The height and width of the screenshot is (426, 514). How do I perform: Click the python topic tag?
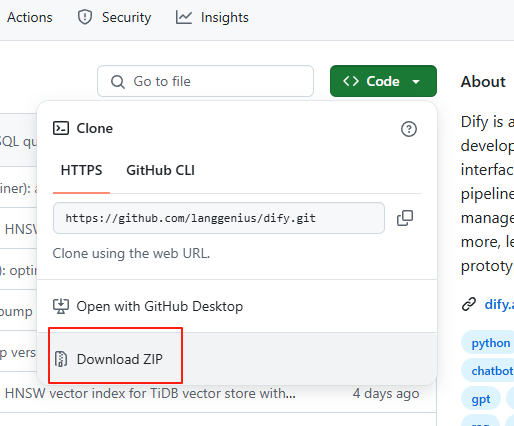coord(489,343)
